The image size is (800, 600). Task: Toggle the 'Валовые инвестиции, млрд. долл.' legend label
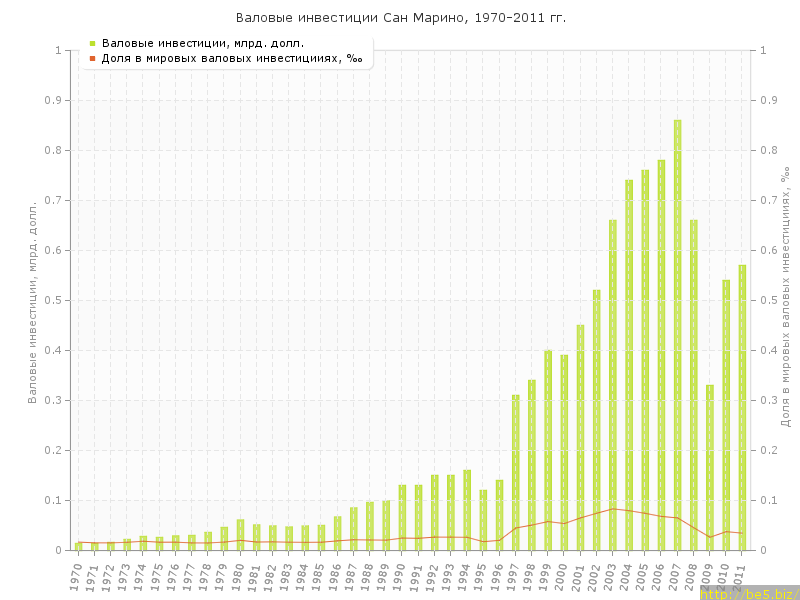pos(202,43)
